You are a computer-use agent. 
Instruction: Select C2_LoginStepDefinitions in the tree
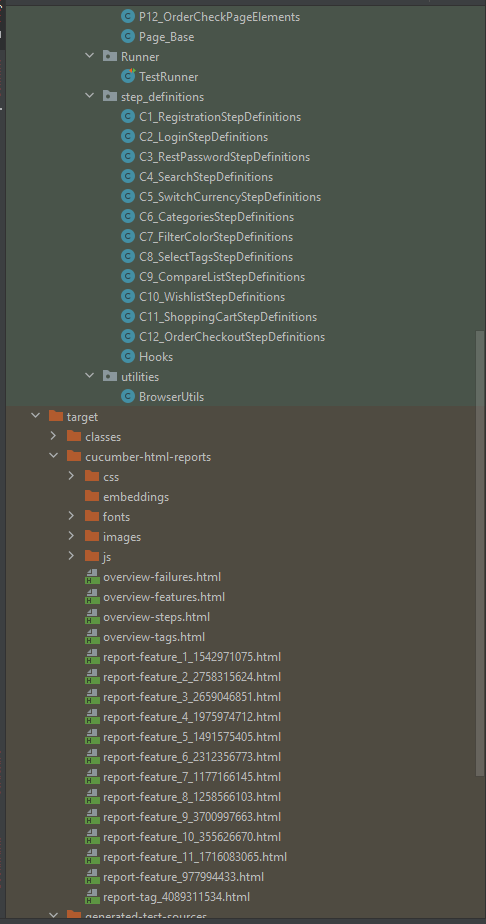203,137
